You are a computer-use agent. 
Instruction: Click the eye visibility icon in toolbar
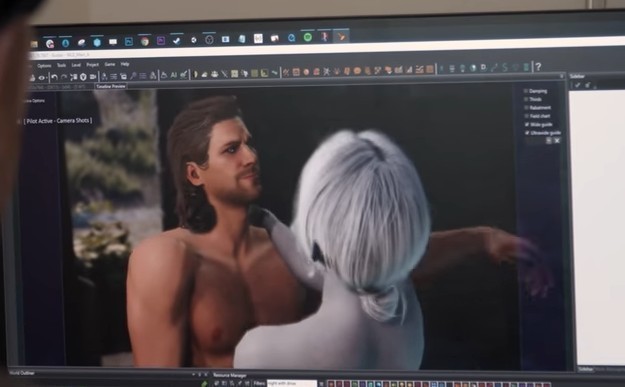tap(42, 77)
